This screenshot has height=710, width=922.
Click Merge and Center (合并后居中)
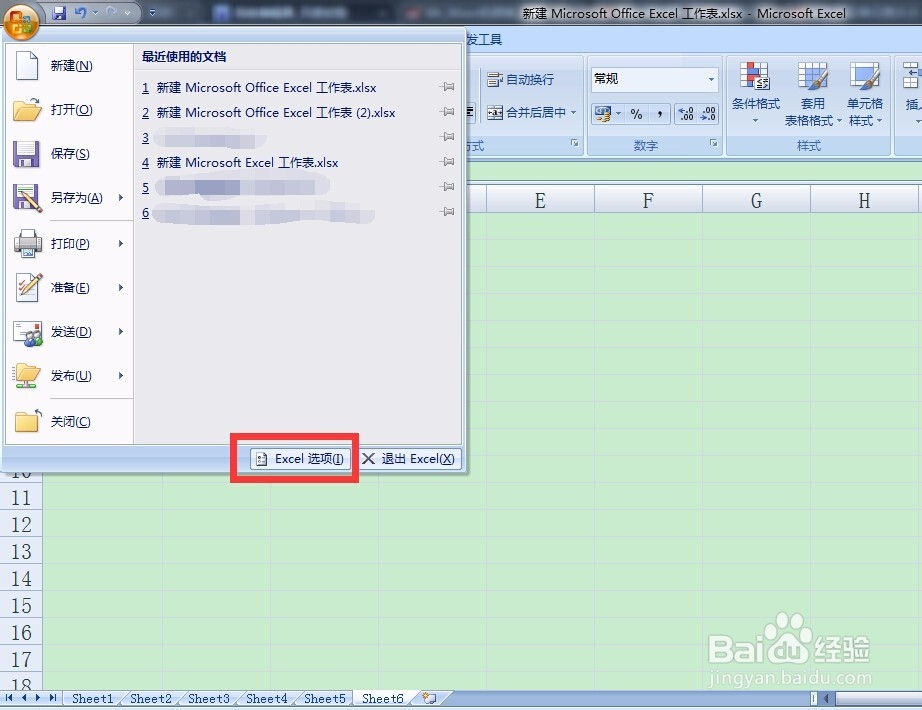point(526,112)
